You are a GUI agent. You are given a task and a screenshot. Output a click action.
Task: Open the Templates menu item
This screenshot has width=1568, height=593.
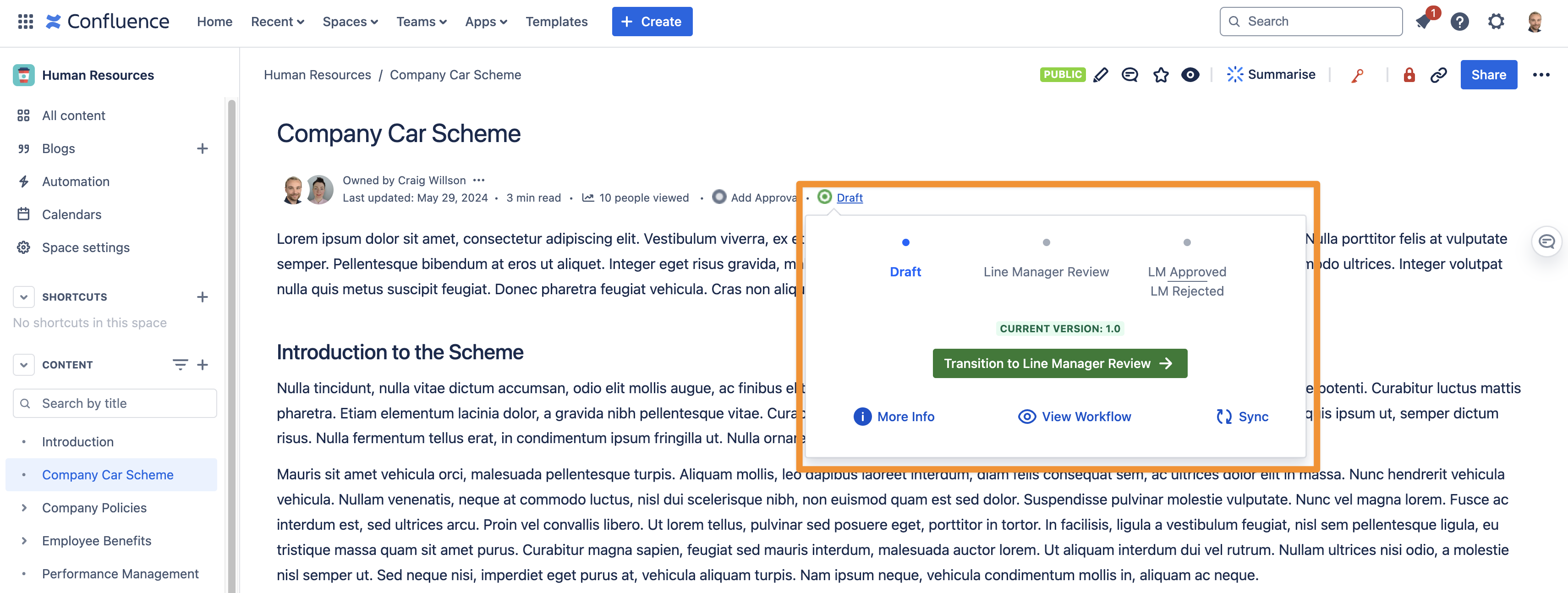(x=556, y=22)
